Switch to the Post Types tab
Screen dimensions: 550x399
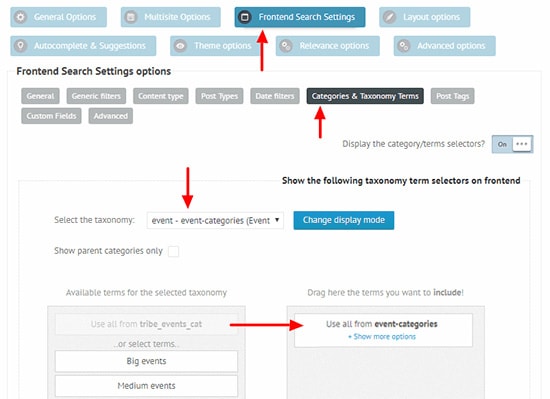(x=219, y=96)
